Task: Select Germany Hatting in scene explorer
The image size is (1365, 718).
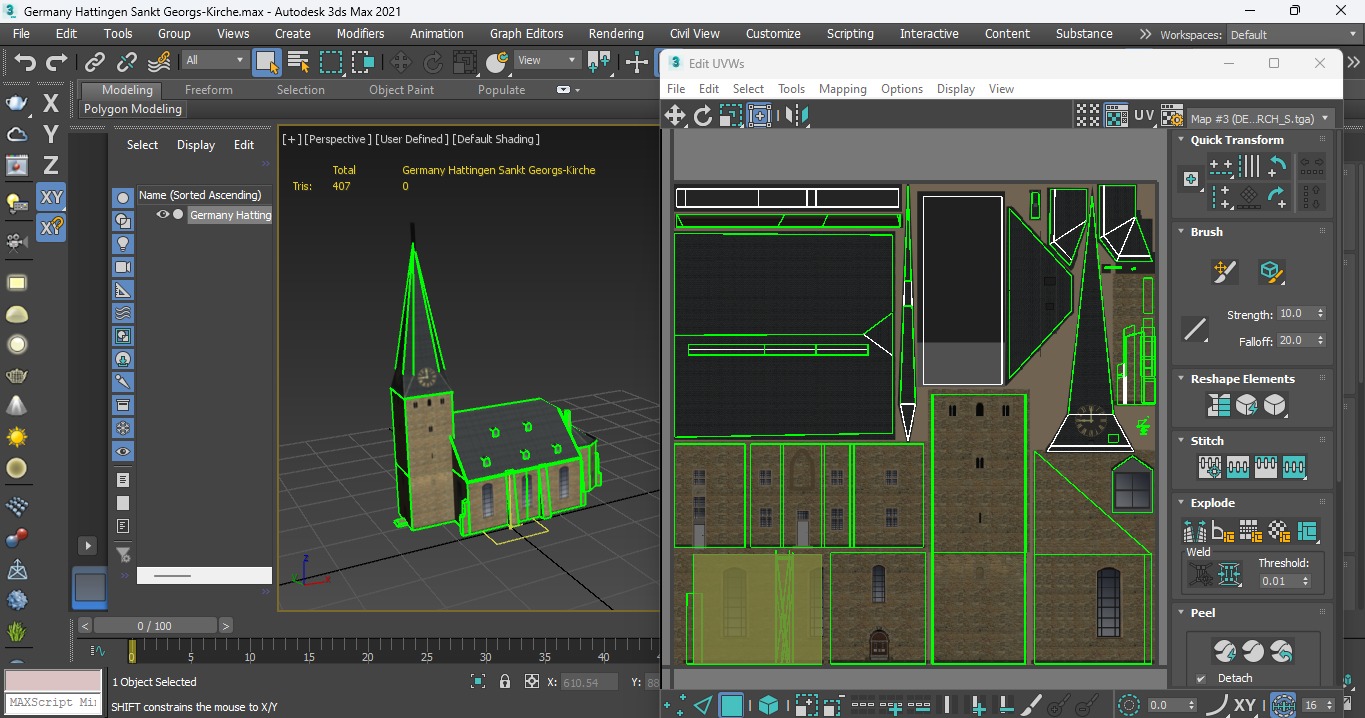Action: [x=230, y=215]
